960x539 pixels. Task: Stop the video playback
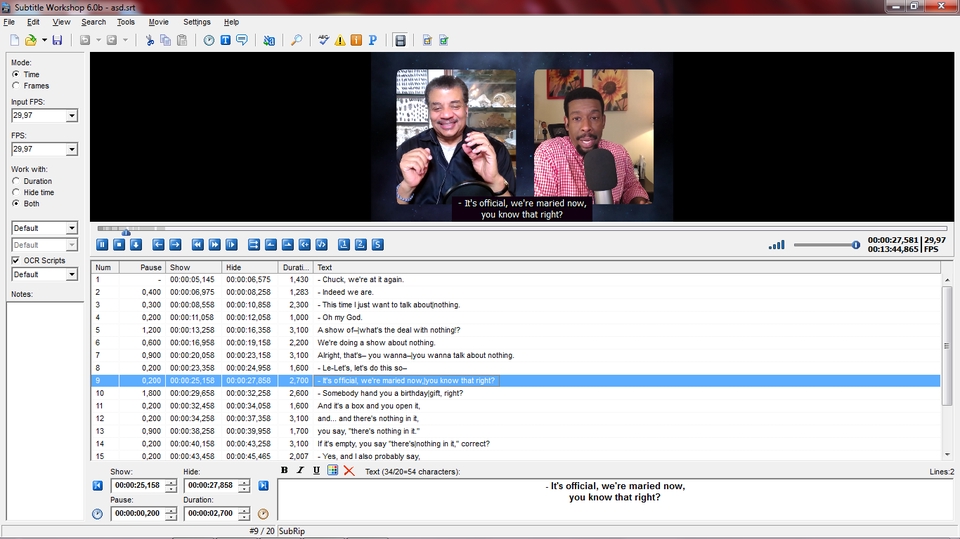pos(119,244)
